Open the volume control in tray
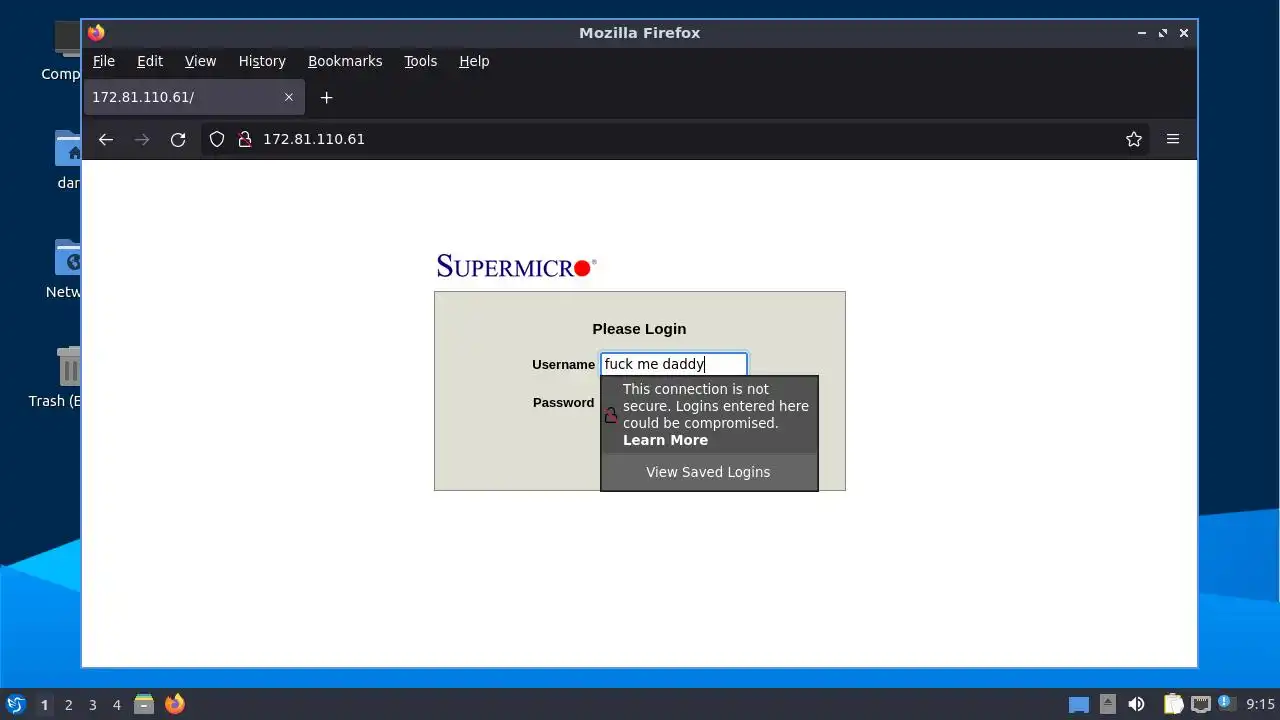1280x720 pixels. point(1137,704)
